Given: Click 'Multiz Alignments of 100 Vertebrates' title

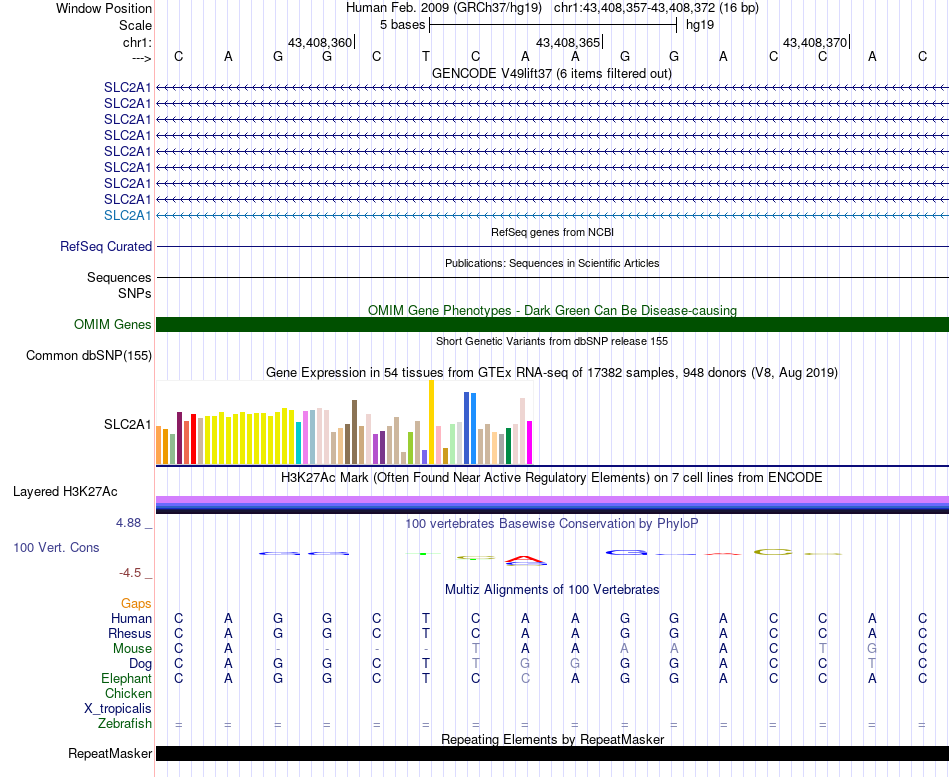Looking at the screenshot, I should pos(552,589).
